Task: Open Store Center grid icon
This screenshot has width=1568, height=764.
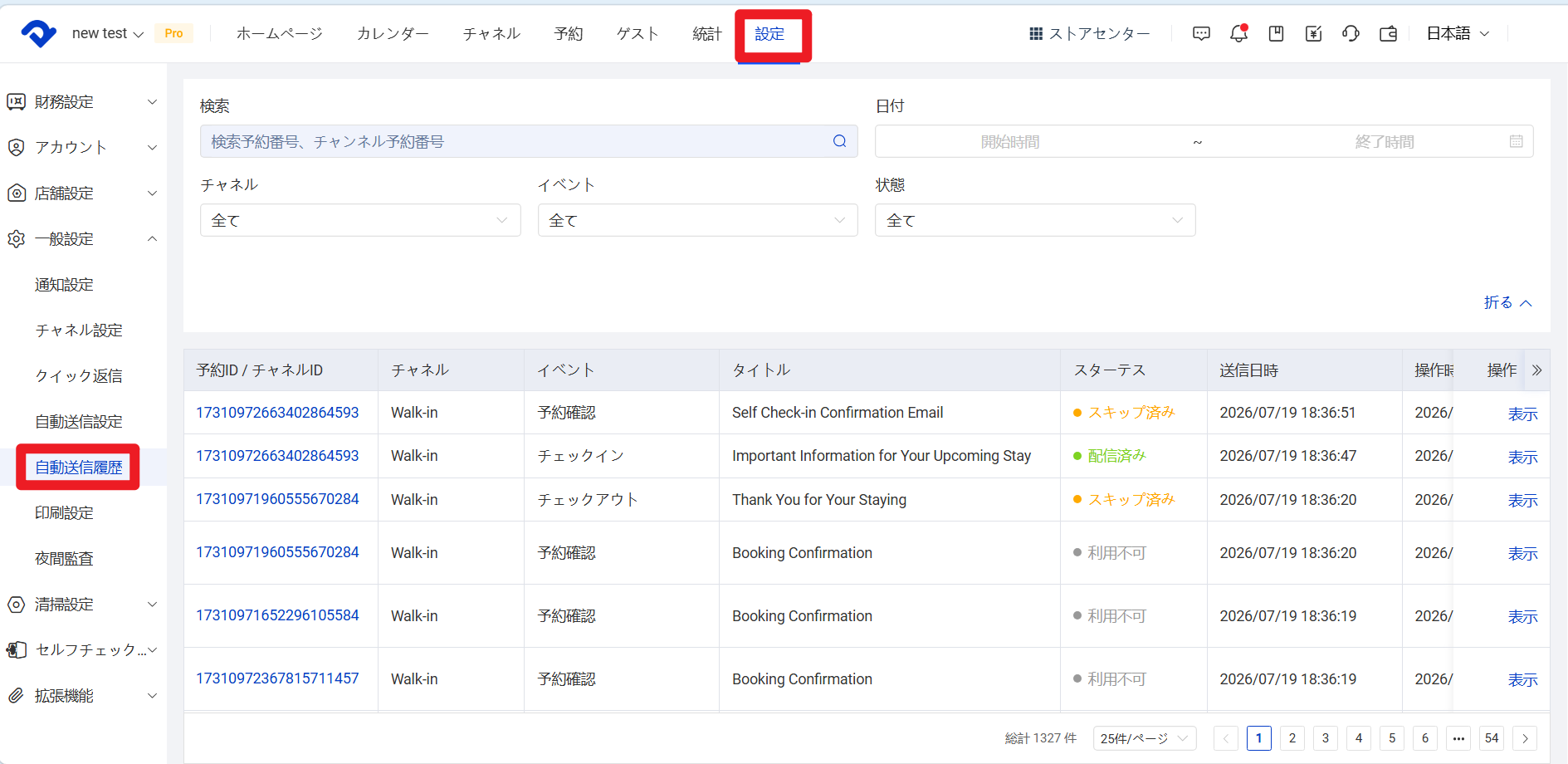Action: (1036, 34)
